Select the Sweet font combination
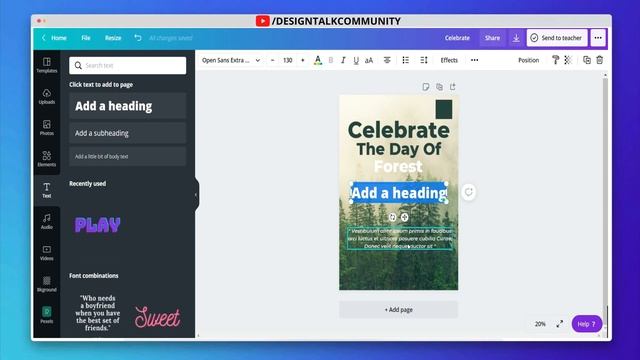This screenshot has width=640, height=360. tap(158, 317)
